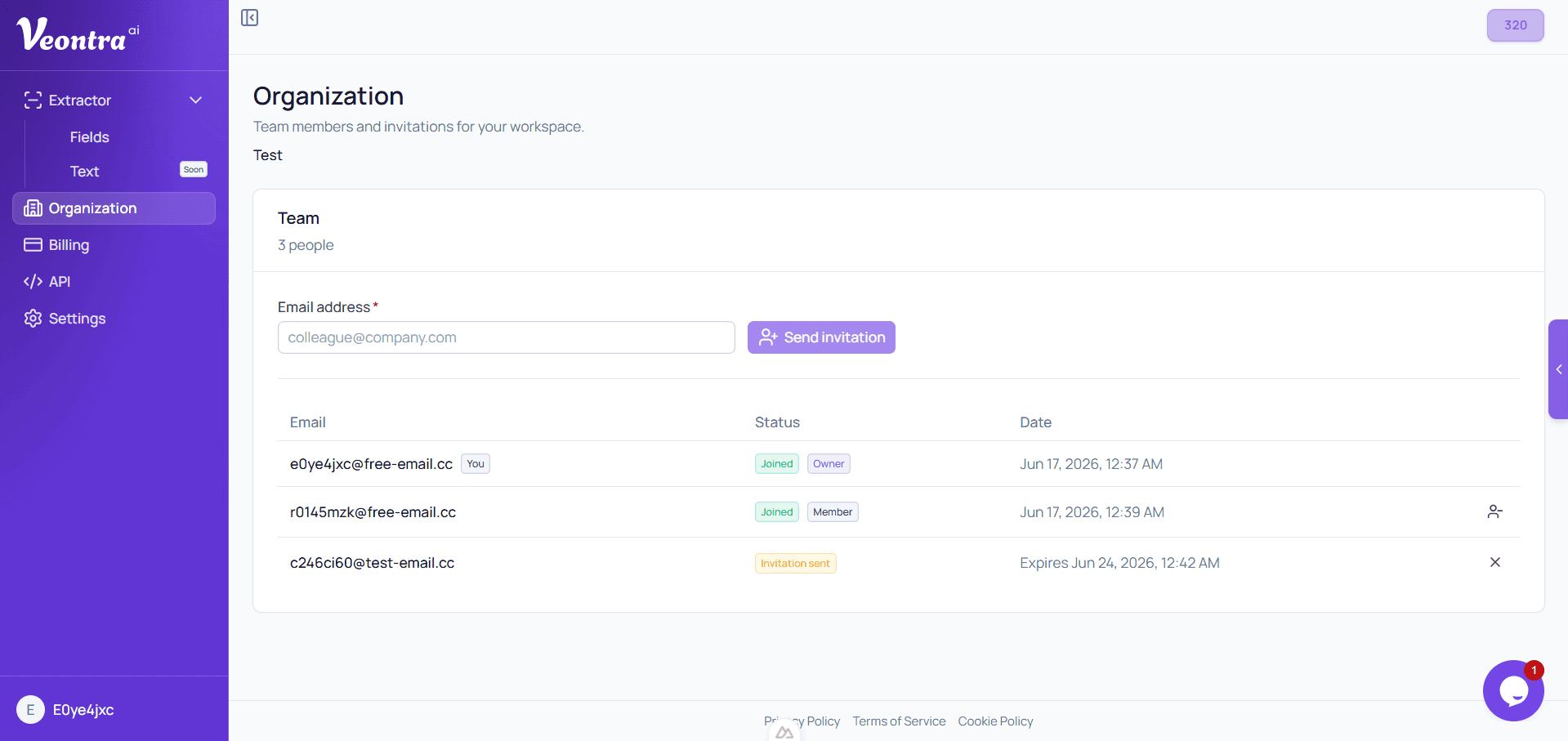Click the Veontra ai logo

pos(78,34)
